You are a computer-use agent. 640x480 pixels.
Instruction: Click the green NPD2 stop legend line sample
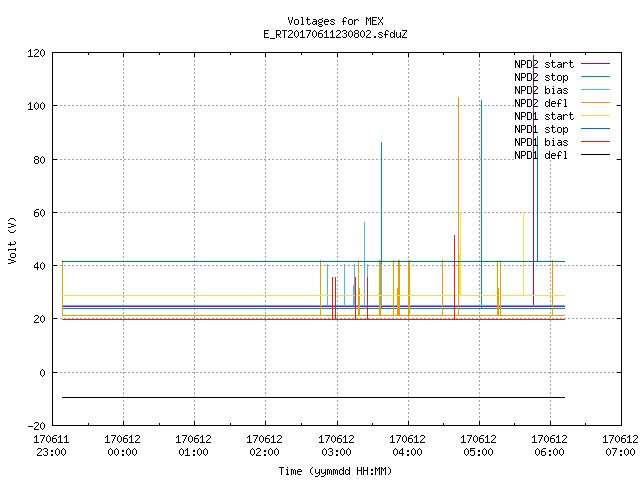coord(595,77)
